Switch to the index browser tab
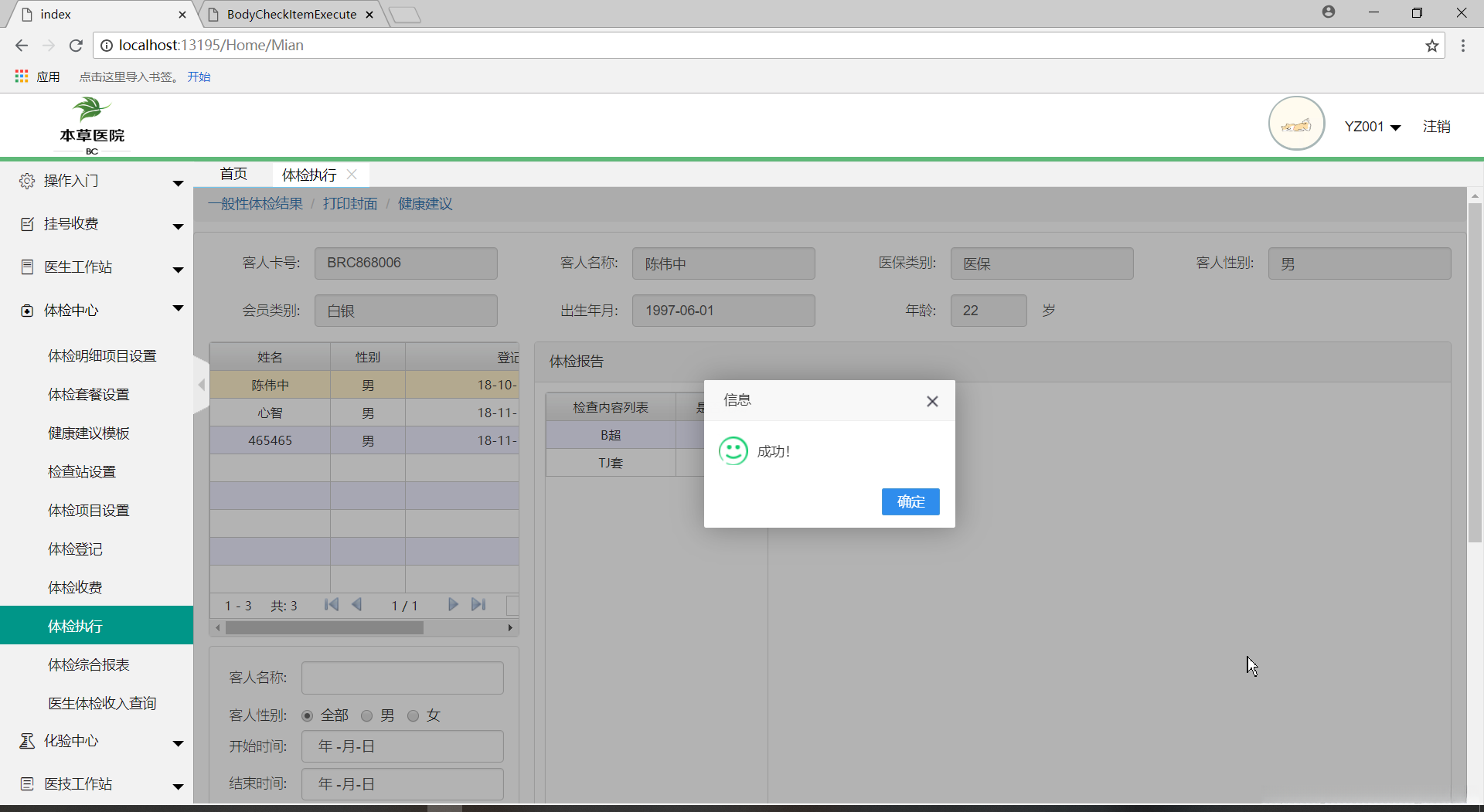The width and height of the screenshot is (1484, 812). pyautogui.click(x=100, y=15)
